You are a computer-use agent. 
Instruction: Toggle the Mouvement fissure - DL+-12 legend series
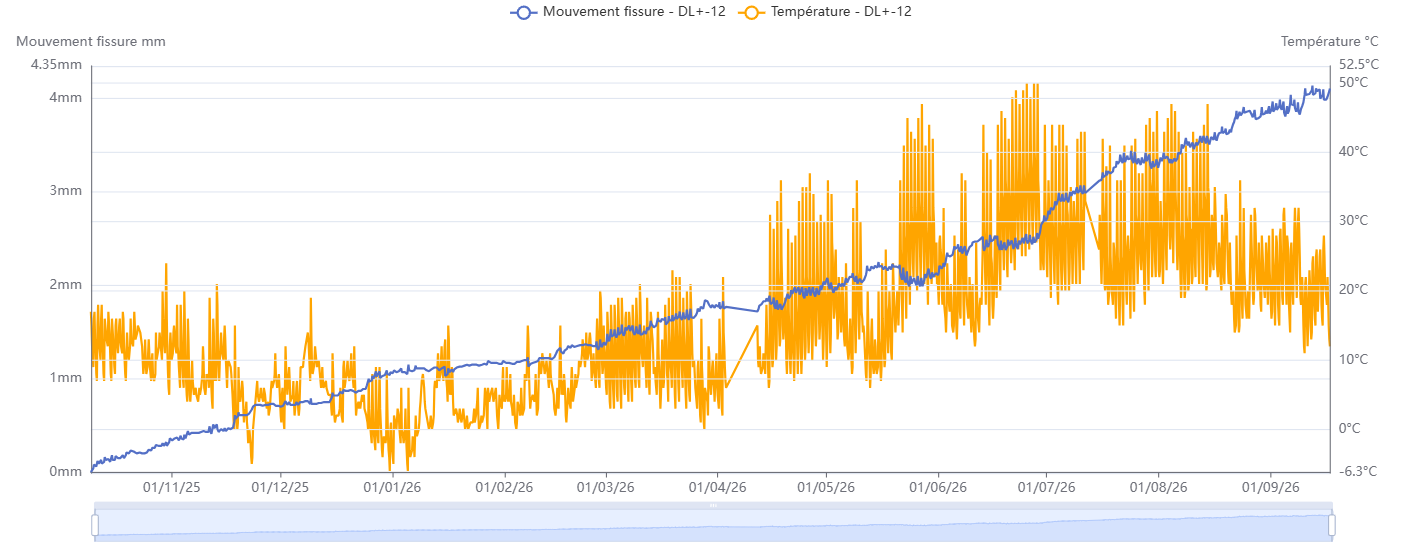click(618, 12)
